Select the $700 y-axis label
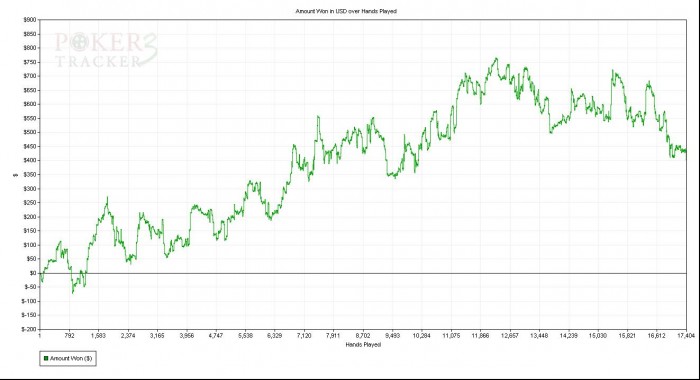 click(x=30, y=76)
